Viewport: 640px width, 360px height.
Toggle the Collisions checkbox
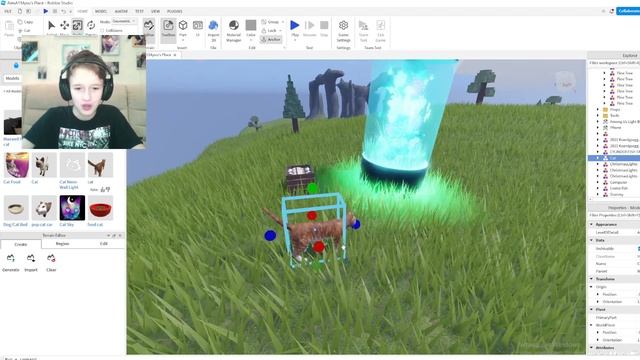coord(102,30)
